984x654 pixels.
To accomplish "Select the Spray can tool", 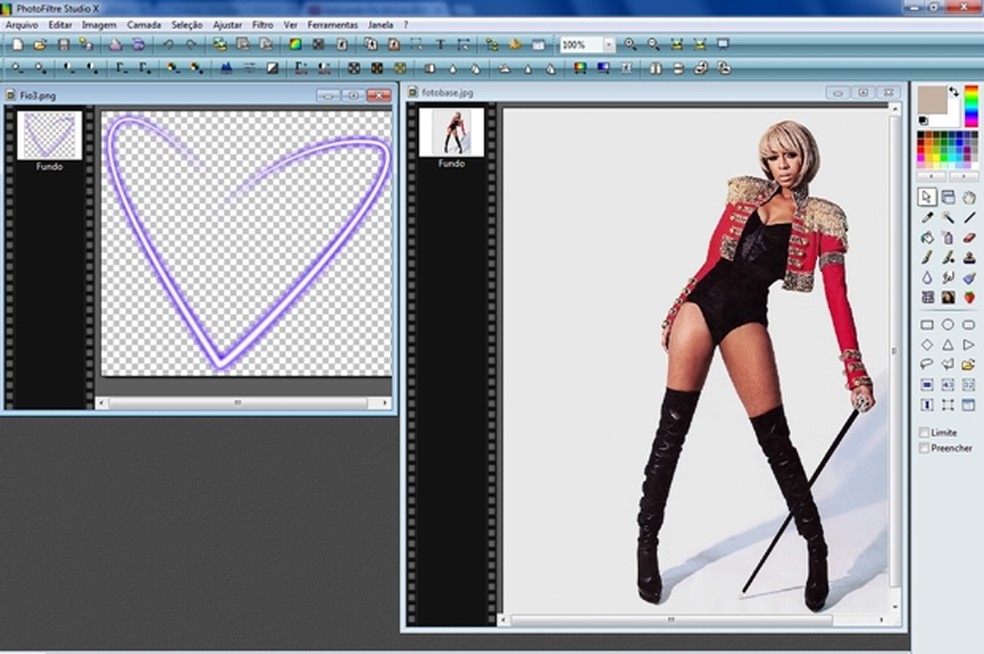I will [x=948, y=238].
